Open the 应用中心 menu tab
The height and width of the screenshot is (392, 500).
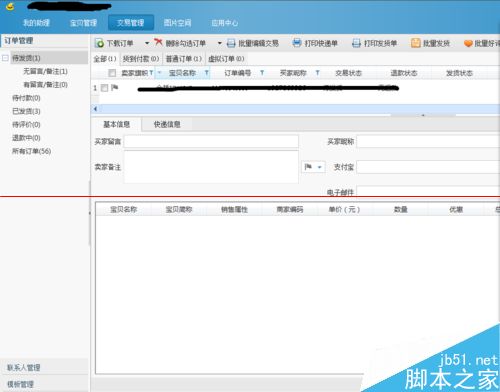pos(225,23)
